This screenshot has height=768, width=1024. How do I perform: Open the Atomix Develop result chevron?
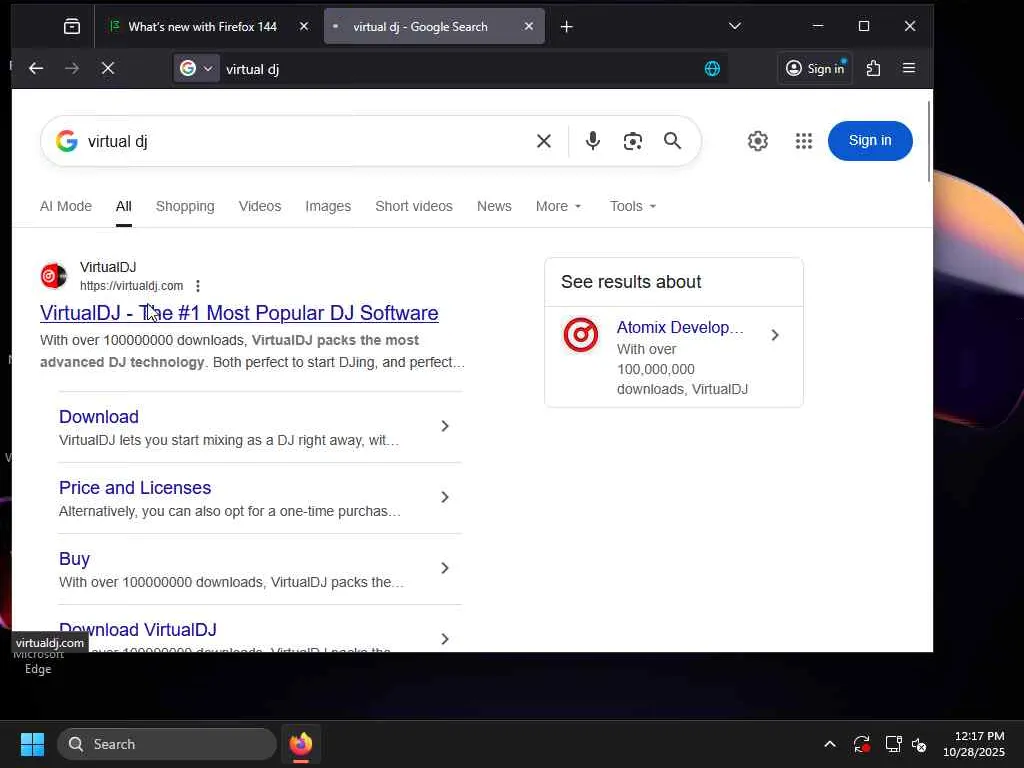tap(775, 335)
